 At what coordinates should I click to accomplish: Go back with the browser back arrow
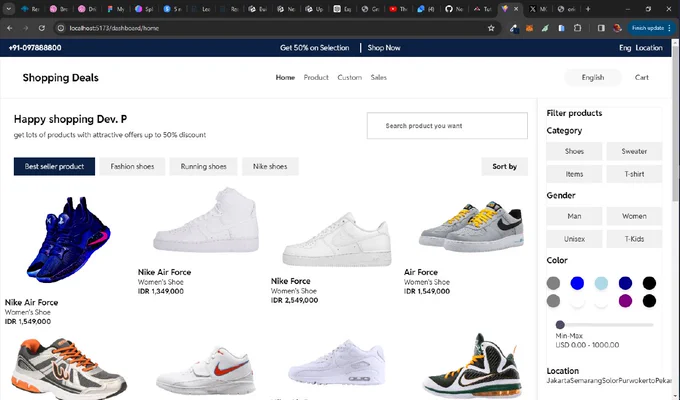(10, 28)
